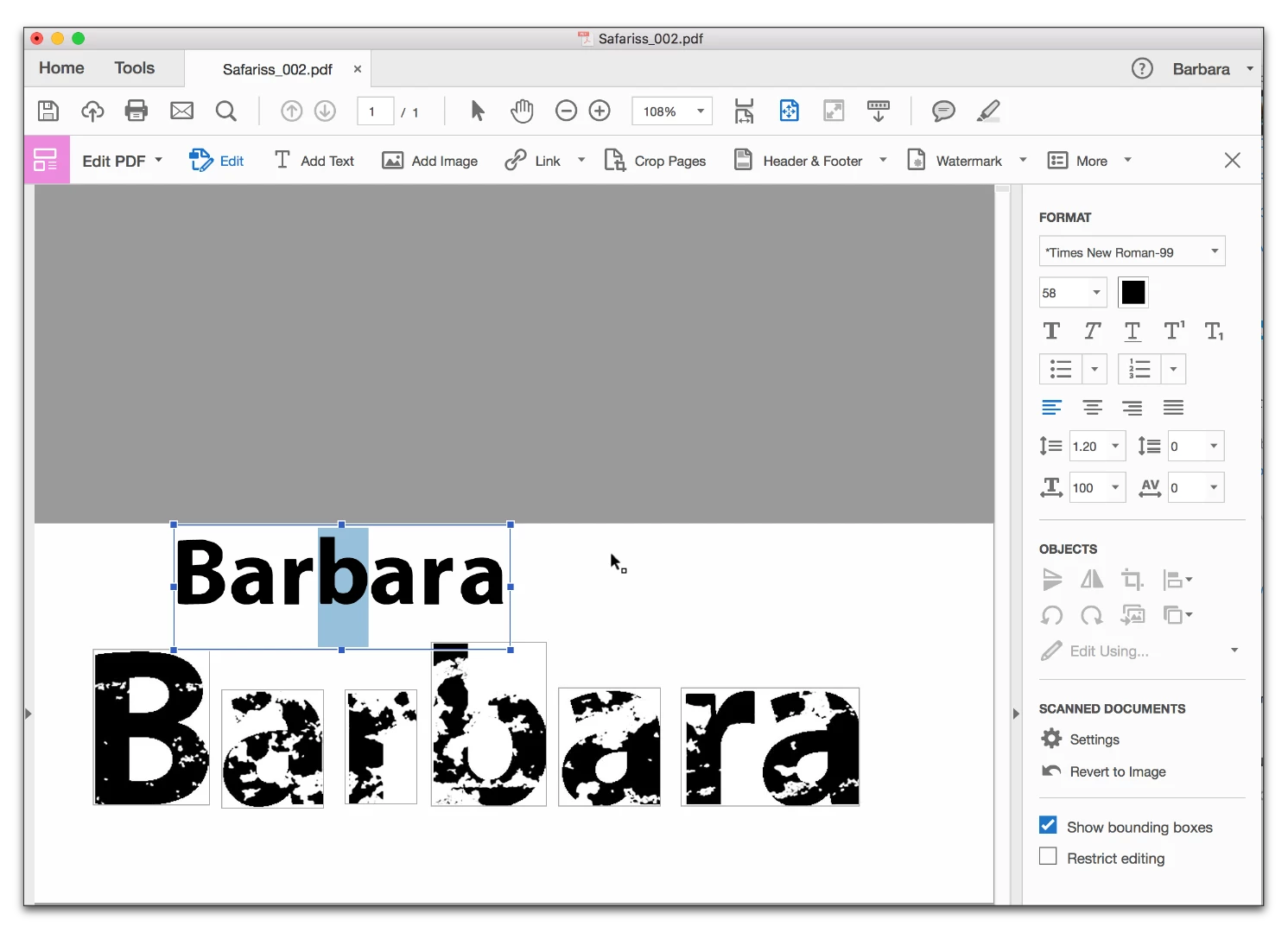Click the Replace image icon
The width and height of the screenshot is (1288, 933).
pos(1133,615)
